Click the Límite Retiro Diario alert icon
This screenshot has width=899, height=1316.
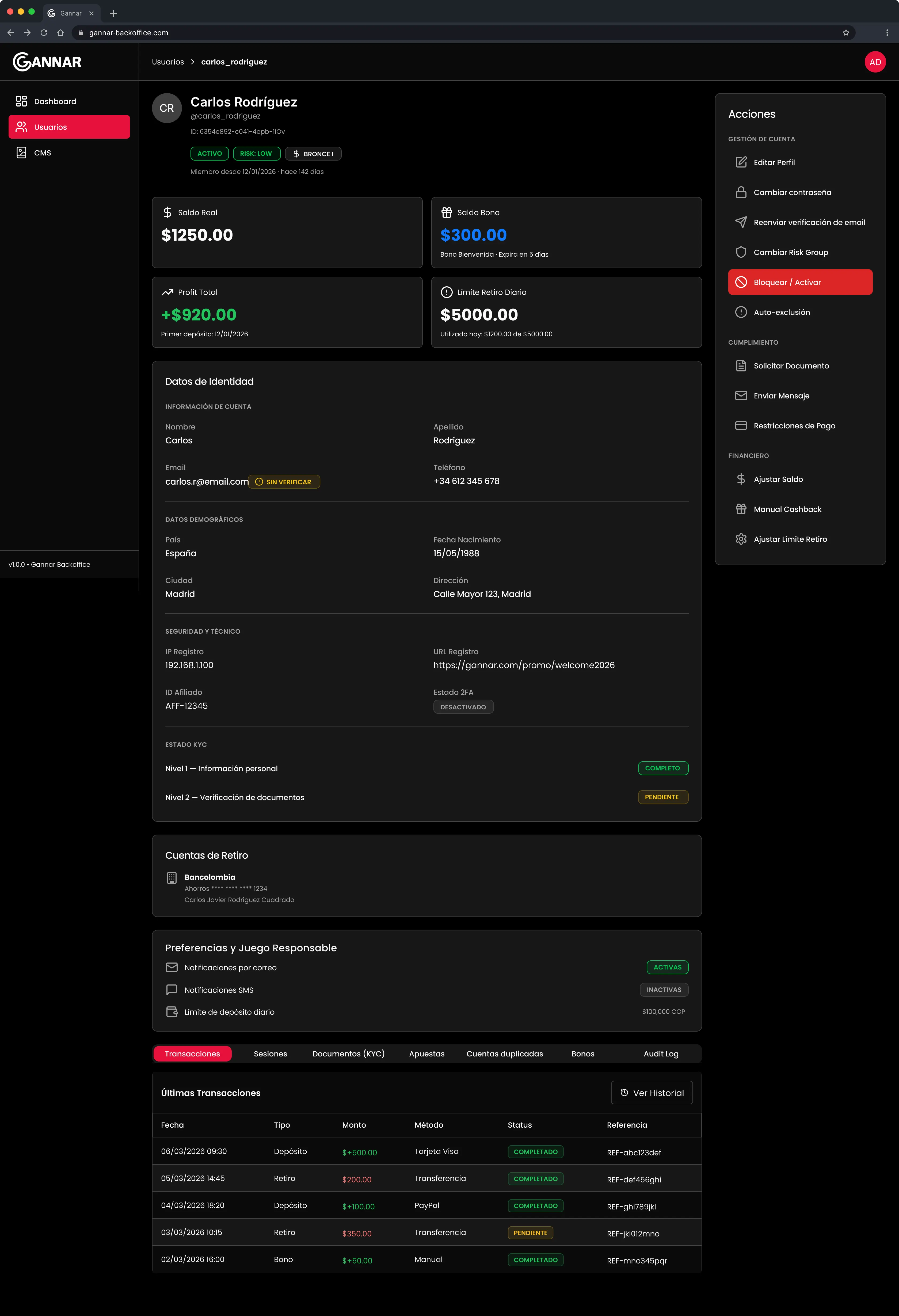coord(447,293)
